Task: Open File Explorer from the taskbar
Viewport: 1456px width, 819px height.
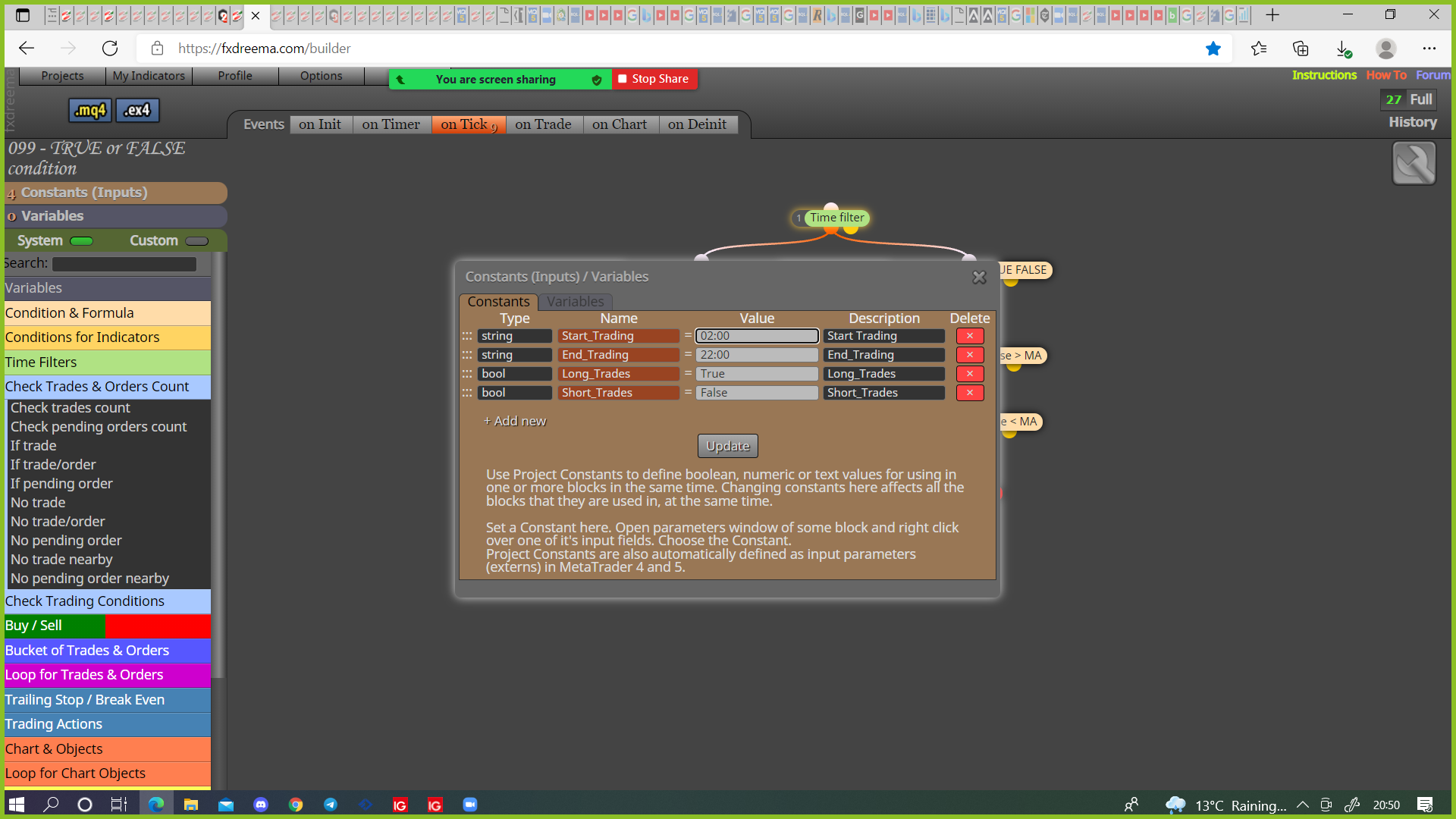Action: pos(191,805)
